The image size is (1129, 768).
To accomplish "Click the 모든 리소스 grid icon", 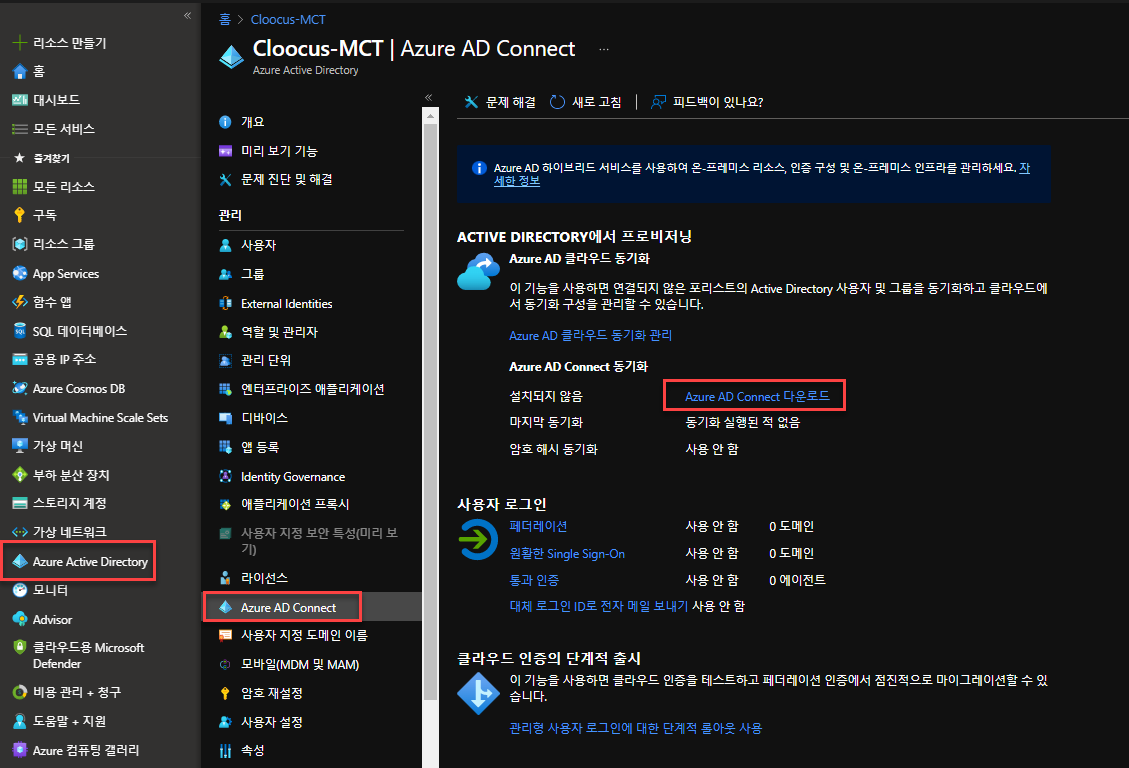I will point(19,186).
